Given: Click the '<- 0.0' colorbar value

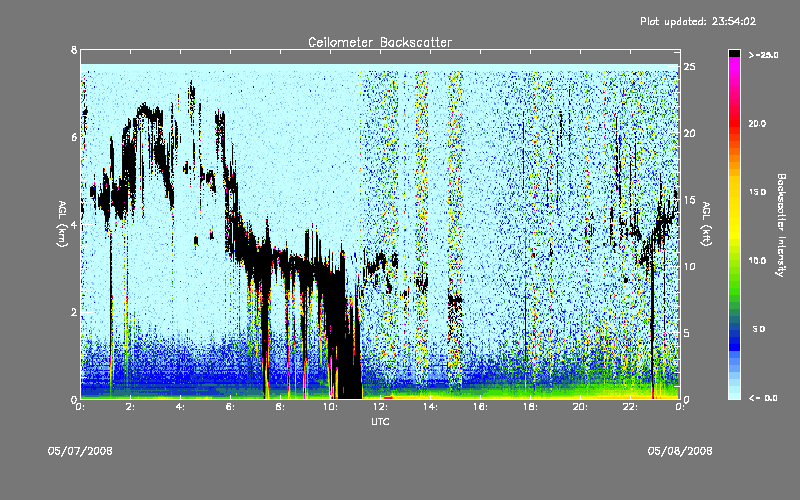Looking at the screenshot, I should point(763,398).
